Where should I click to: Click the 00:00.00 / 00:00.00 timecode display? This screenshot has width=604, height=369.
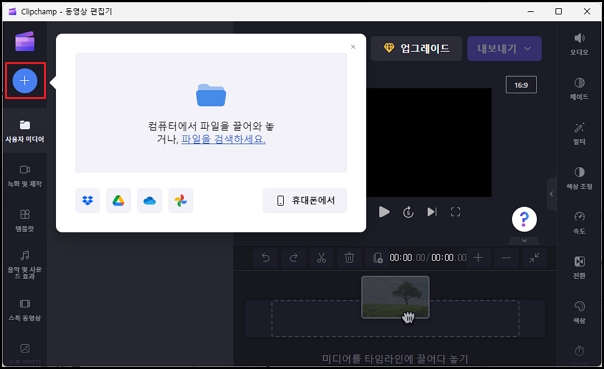coord(428,258)
